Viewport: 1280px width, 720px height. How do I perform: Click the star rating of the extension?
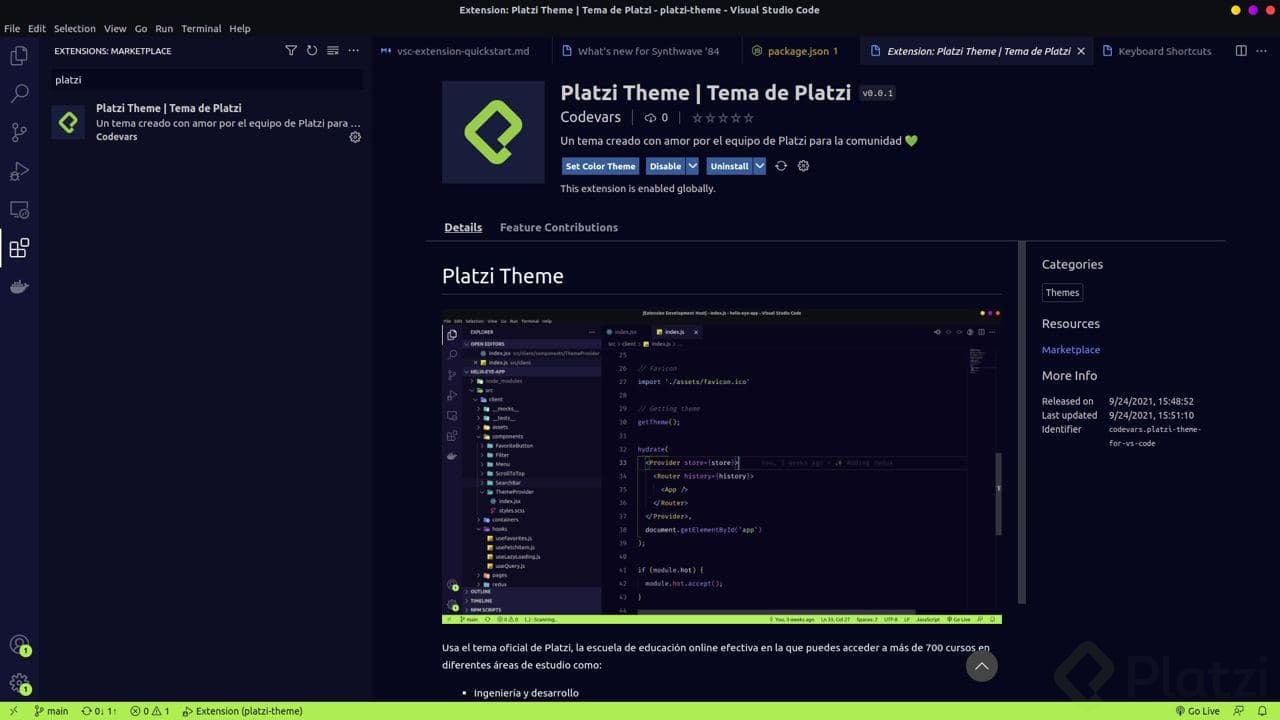723,118
